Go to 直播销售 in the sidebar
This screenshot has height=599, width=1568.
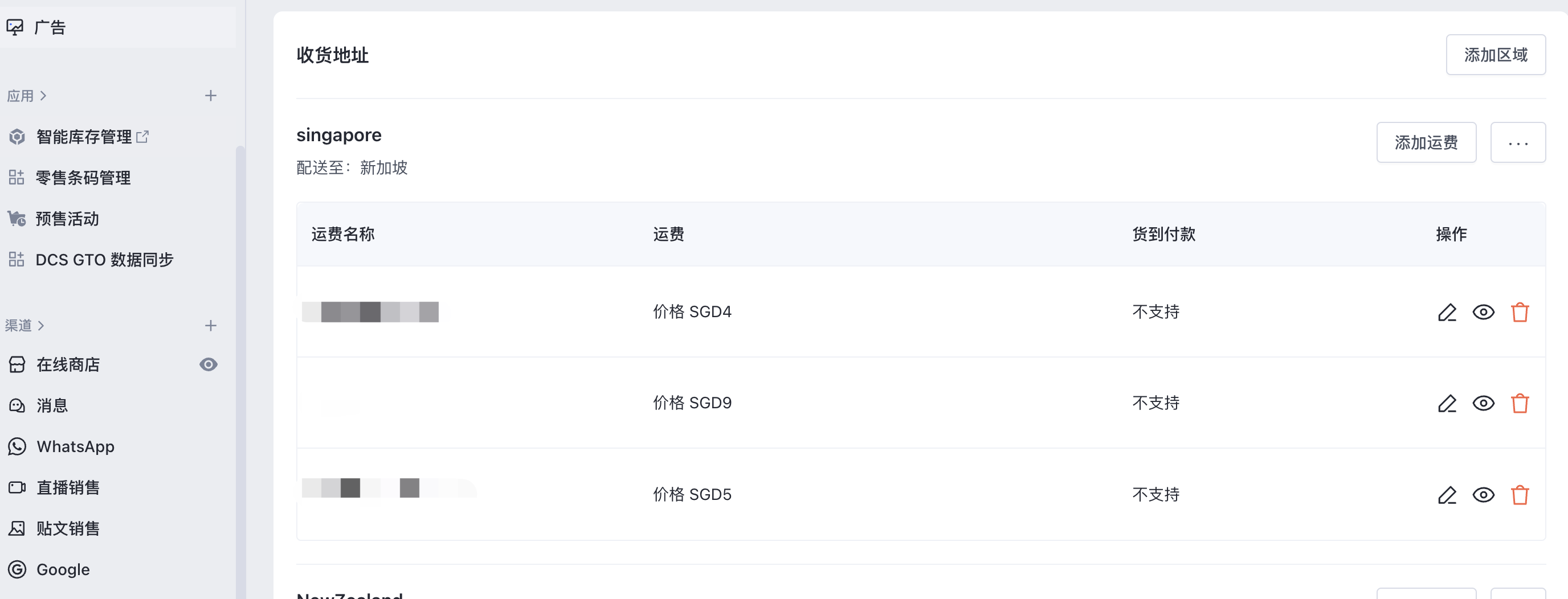68,488
